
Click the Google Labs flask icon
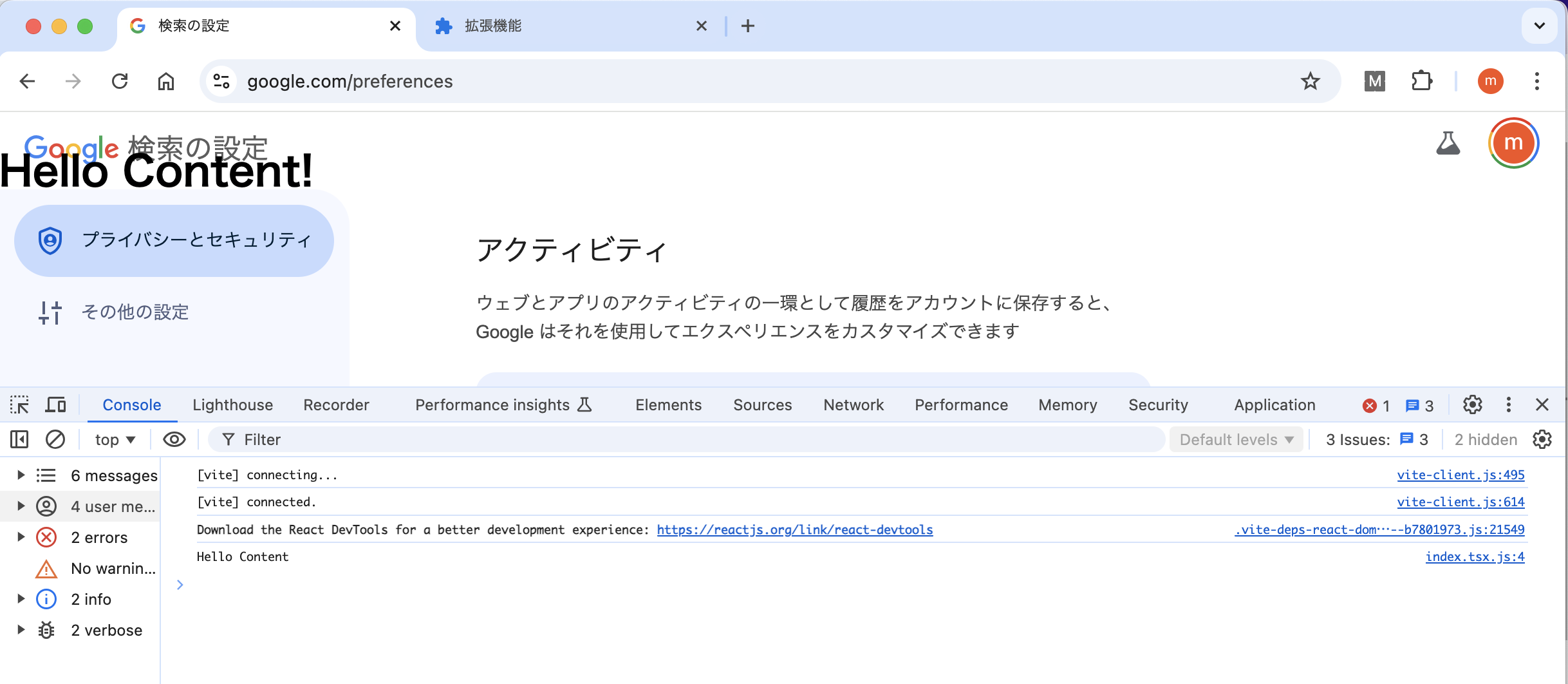1448,144
